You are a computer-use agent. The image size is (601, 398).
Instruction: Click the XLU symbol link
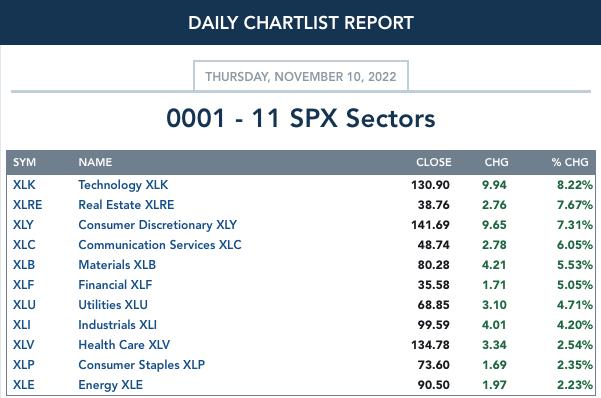(x=24, y=304)
